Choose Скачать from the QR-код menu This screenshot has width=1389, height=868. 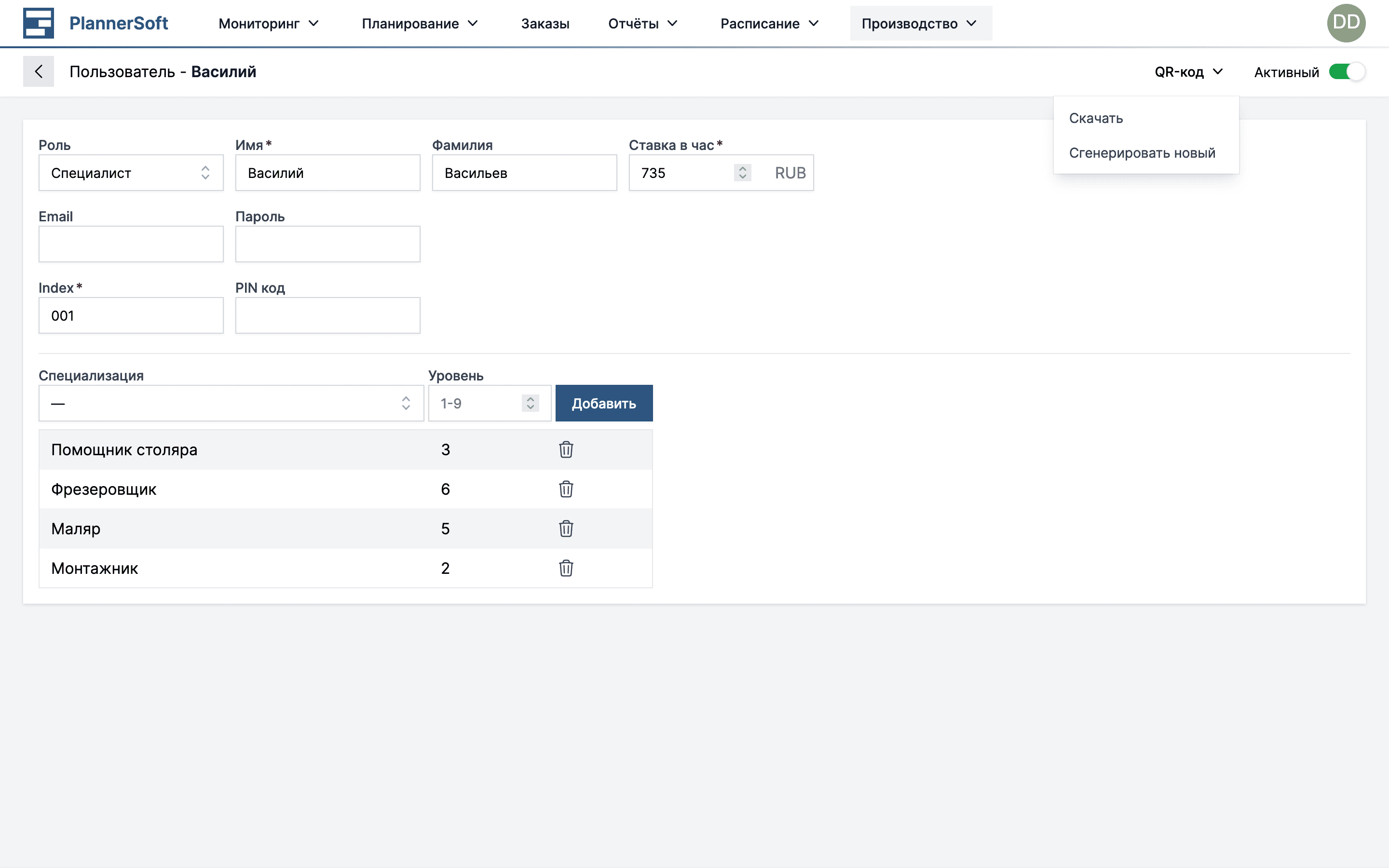(1096, 118)
